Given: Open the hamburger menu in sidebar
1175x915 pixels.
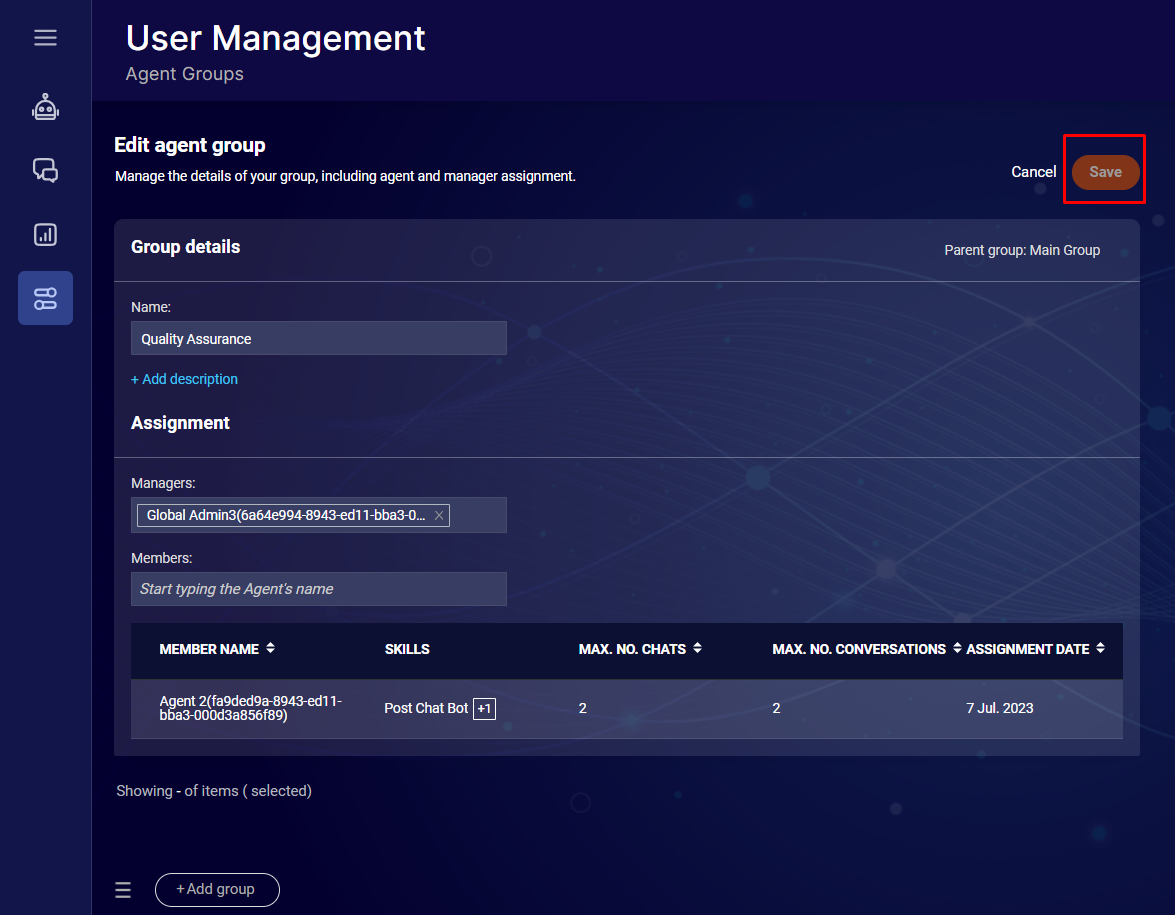Looking at the screenshot, I should (45, 37).
